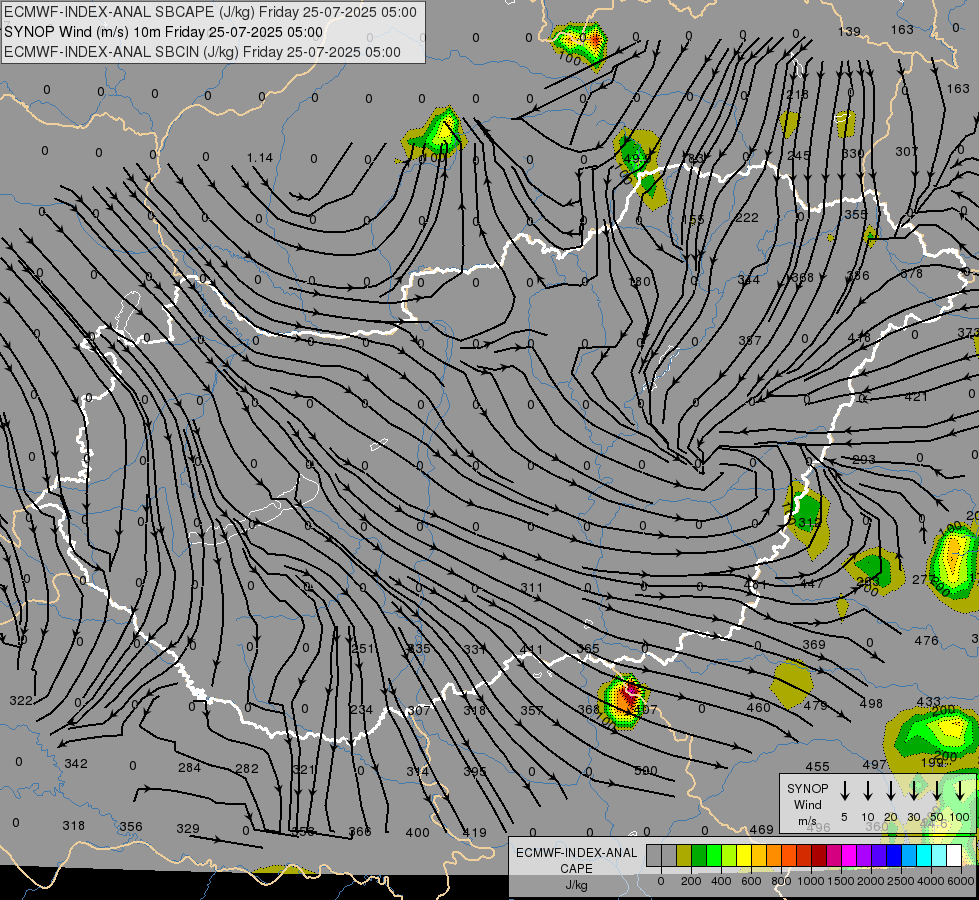The image size is (979, 900).
Task: Click the map value 322
Action: pos(21,701)
